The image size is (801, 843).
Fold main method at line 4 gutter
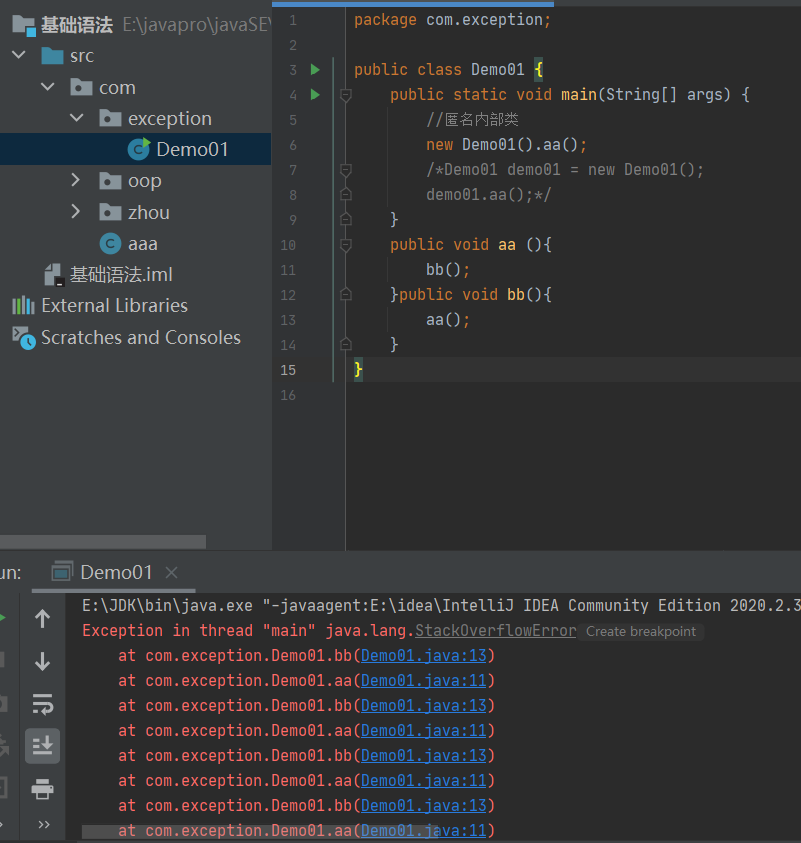pyautogui.click(x=346, y=95)
